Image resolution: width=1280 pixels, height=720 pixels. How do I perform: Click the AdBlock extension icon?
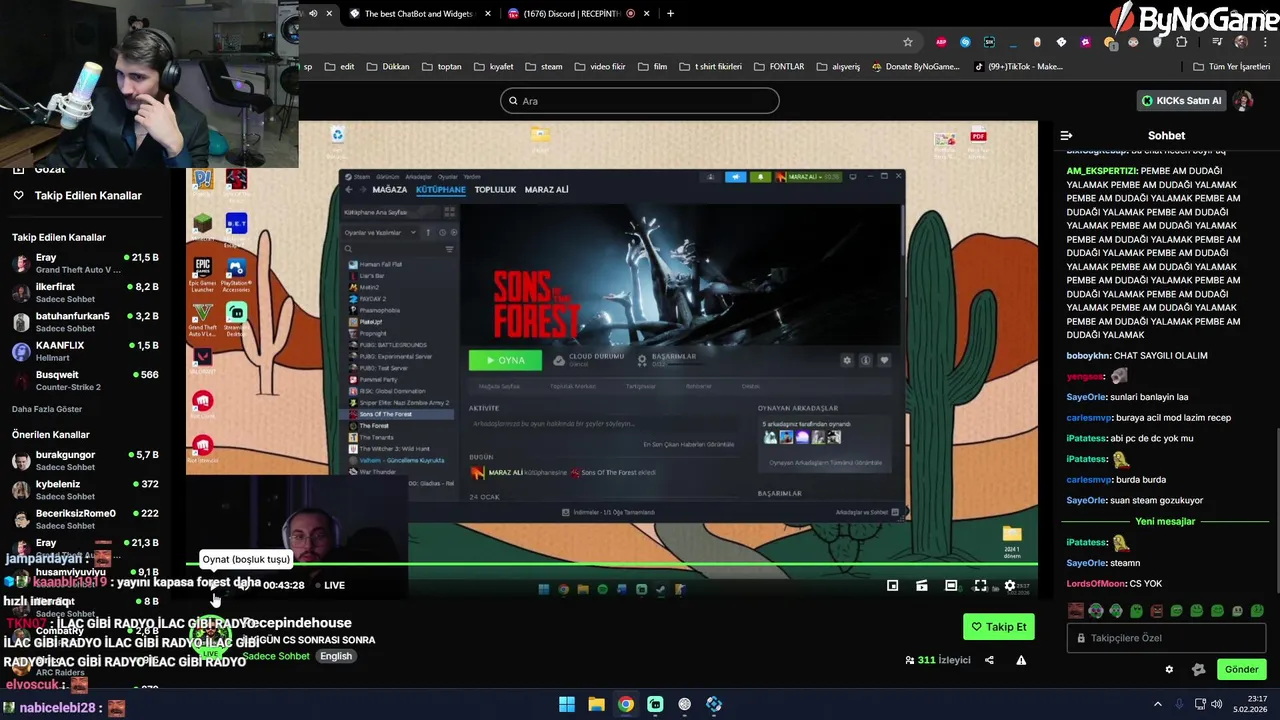pos(941,42)
